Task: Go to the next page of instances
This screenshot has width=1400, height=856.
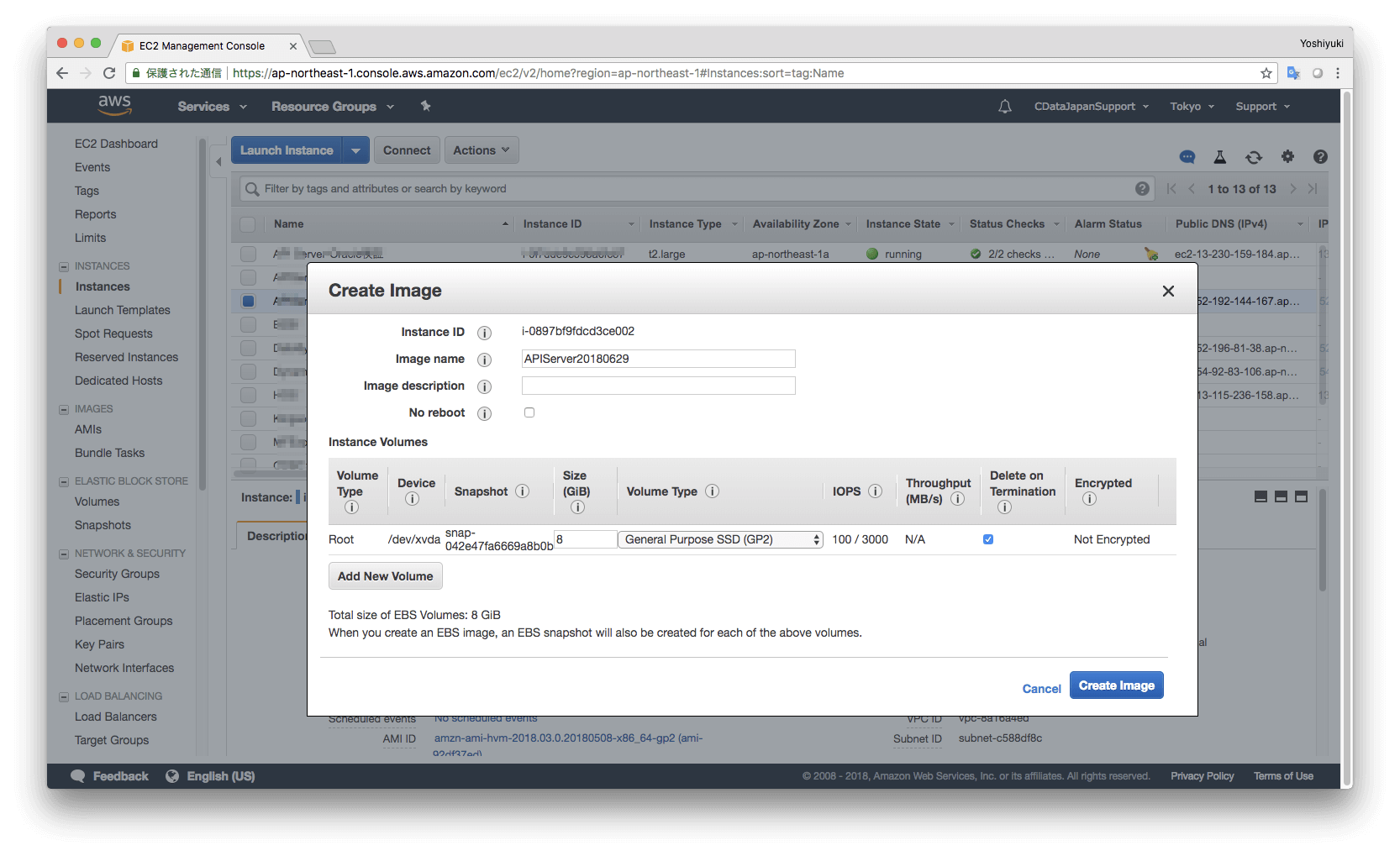Action: (1293, 189)
